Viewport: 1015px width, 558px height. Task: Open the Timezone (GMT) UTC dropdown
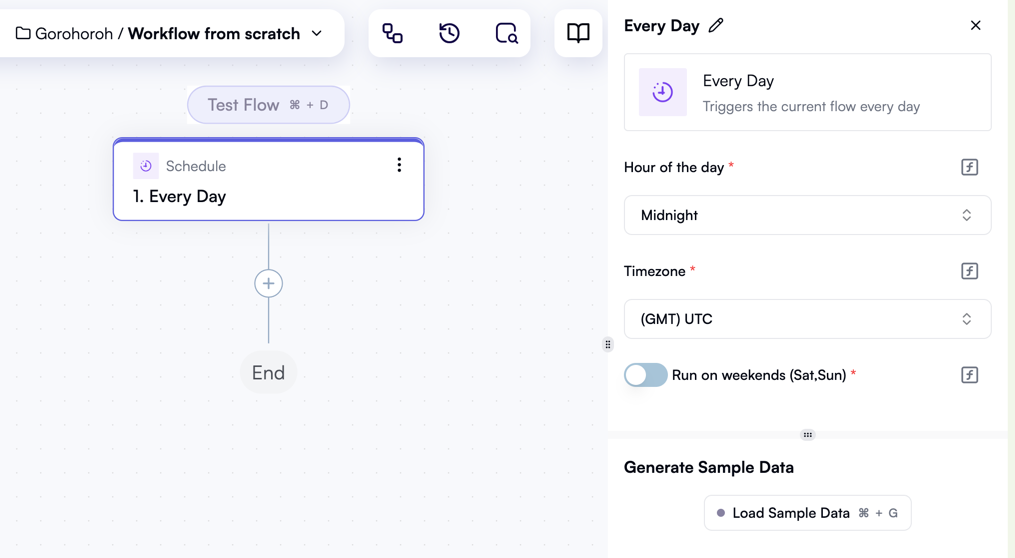point(807,318)
